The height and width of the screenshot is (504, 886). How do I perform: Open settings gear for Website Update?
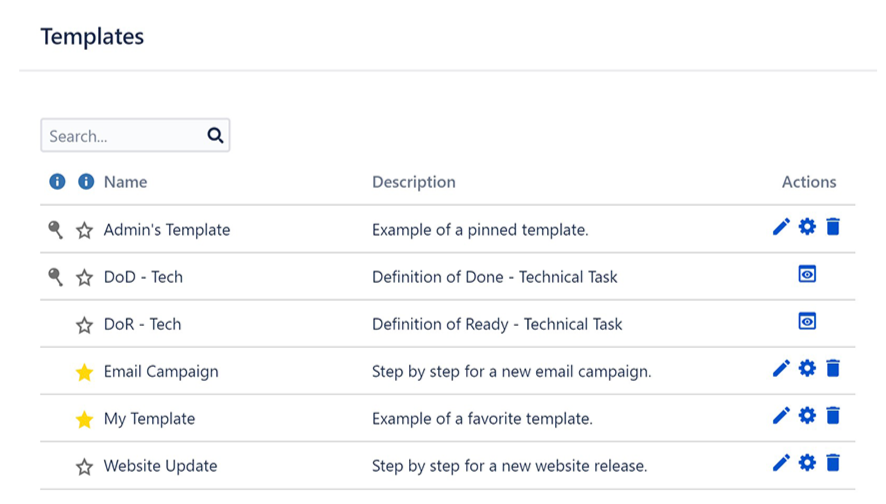point(807,463)
